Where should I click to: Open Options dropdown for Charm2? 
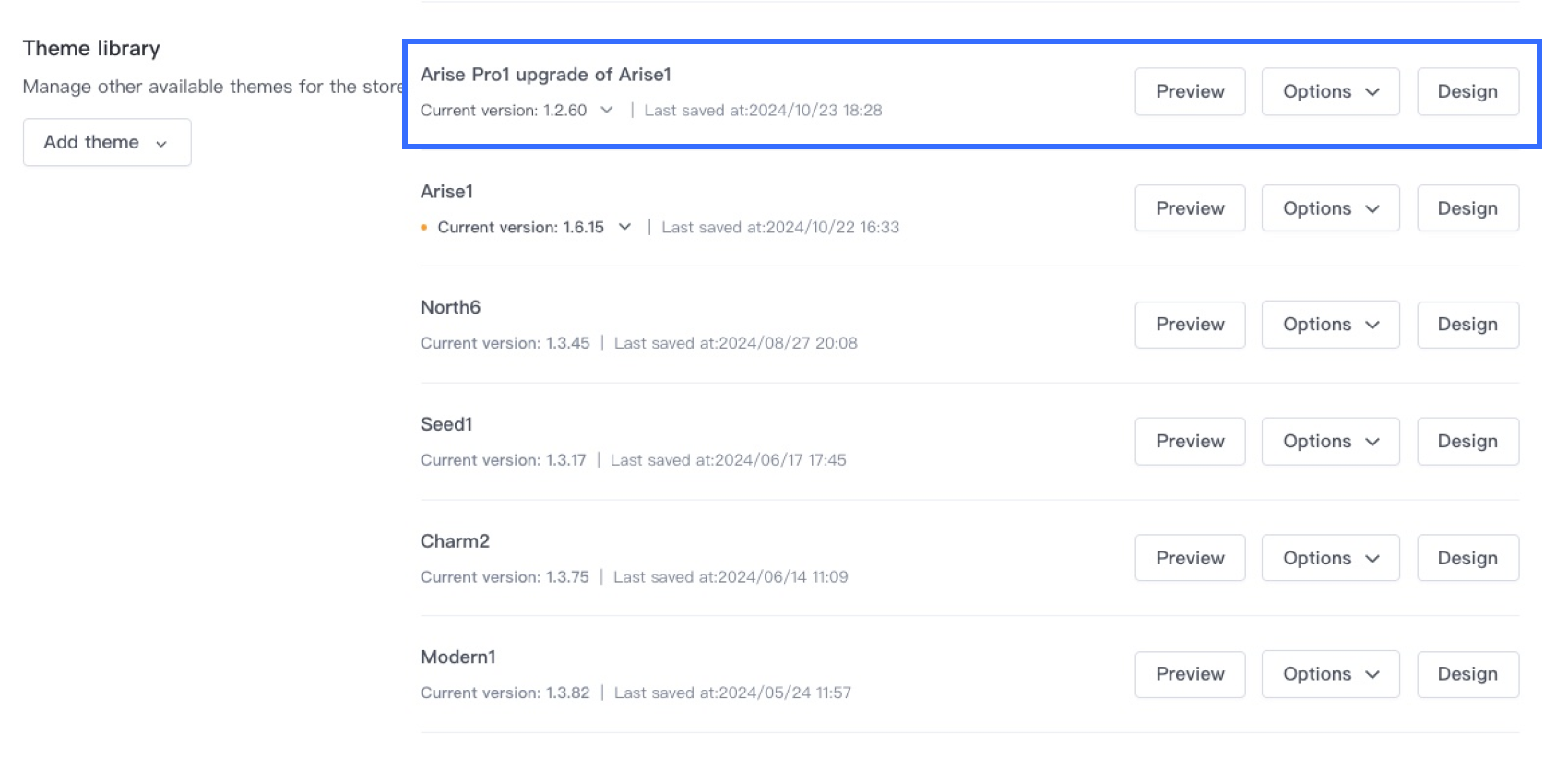(x=1330, y=558)
